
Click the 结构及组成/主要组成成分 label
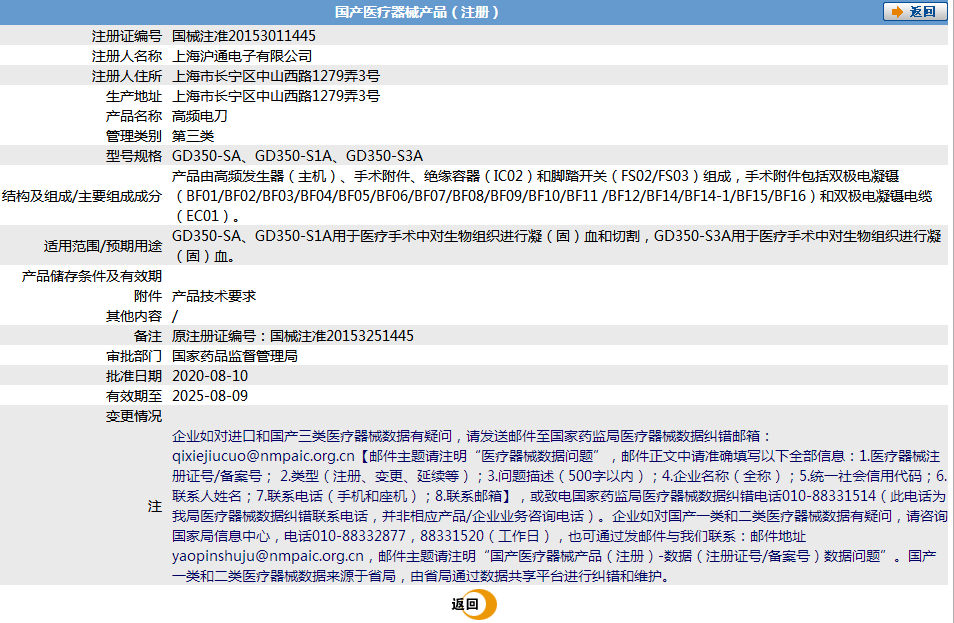pos(82,196)
